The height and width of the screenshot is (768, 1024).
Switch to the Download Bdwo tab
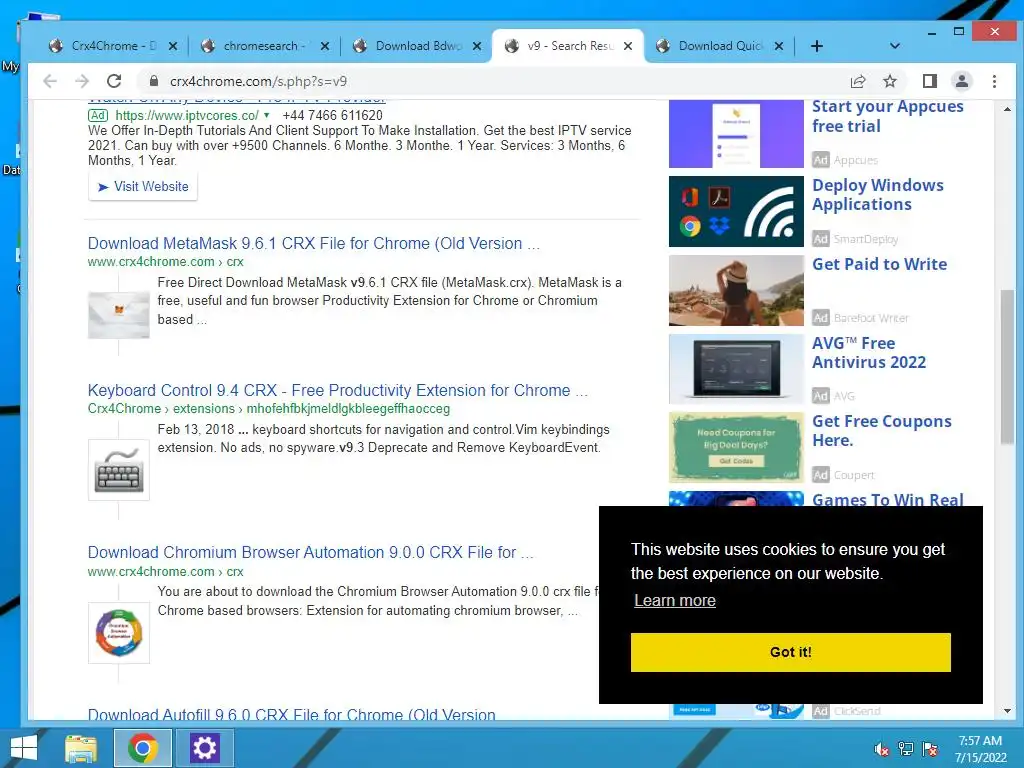[x=418, y=46]
